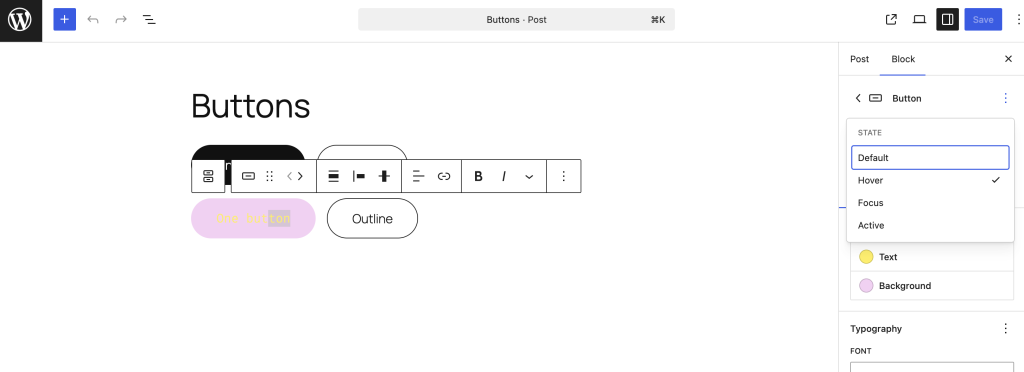This screenshot has height=372, width=1024.
Task: Switch to the Post tab
Action: (859, 59)
